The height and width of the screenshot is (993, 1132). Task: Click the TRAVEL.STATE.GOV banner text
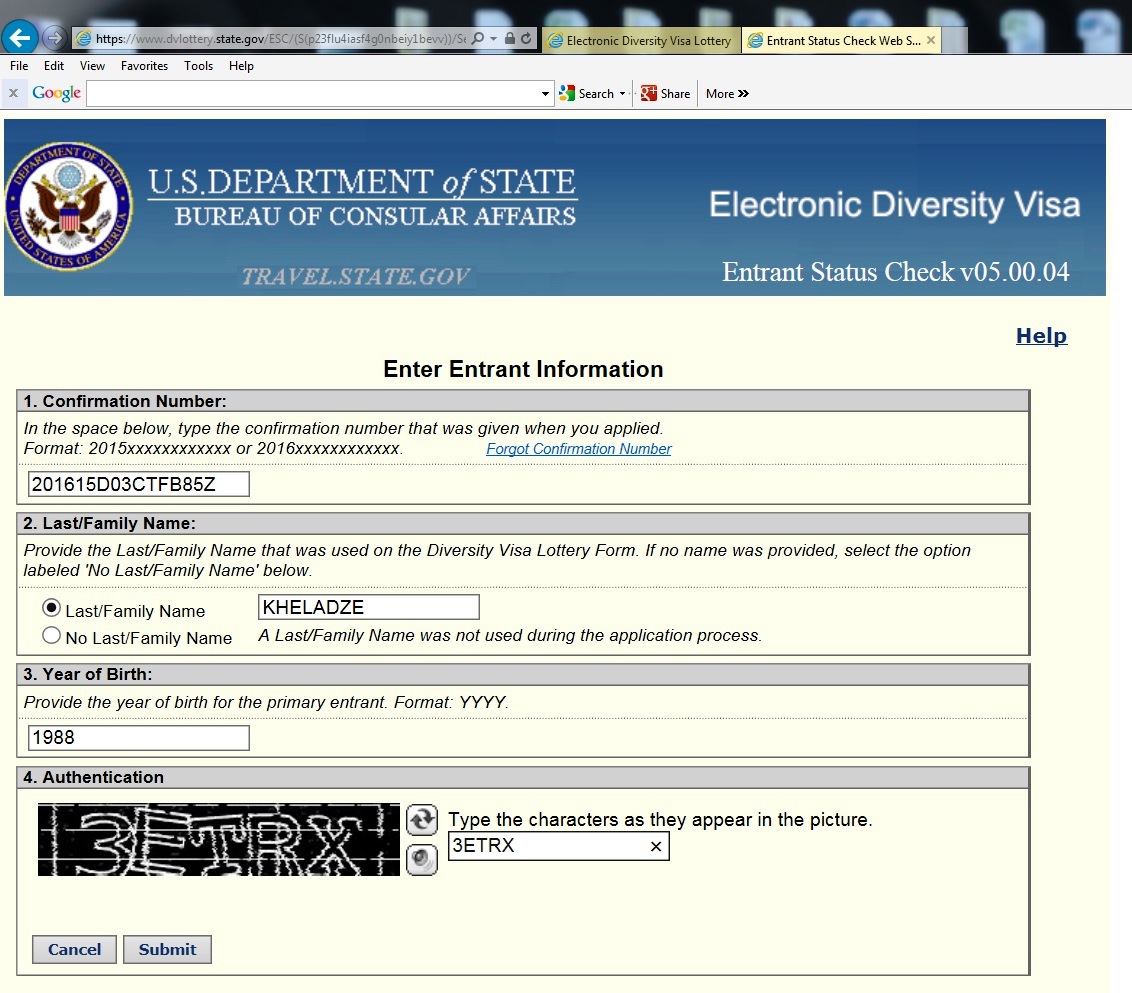[356, 276]
